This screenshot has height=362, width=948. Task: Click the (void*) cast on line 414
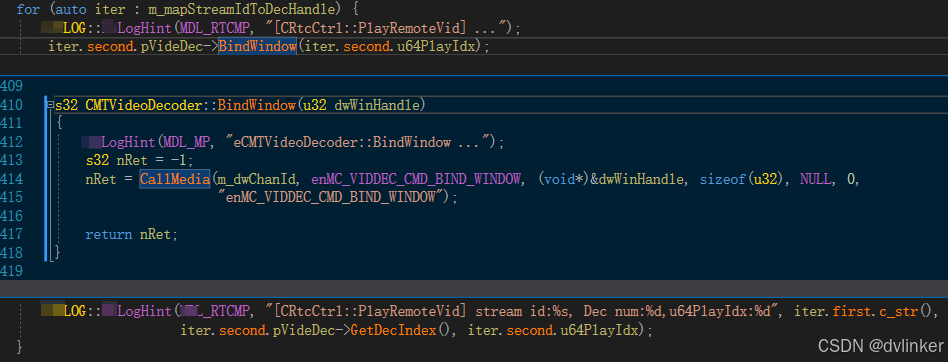coord(563,179)
